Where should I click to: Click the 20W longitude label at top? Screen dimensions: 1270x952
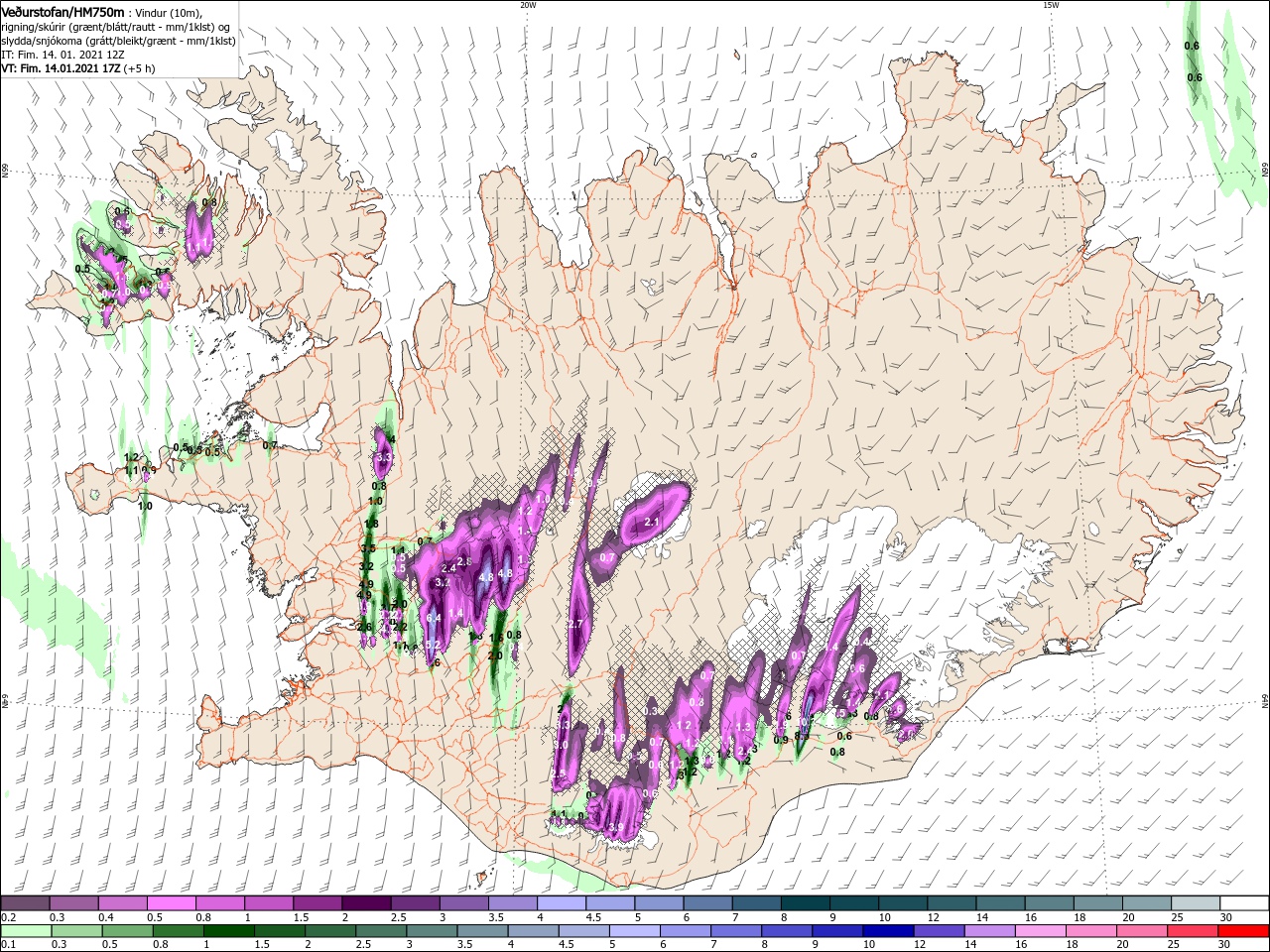point(528,5)
